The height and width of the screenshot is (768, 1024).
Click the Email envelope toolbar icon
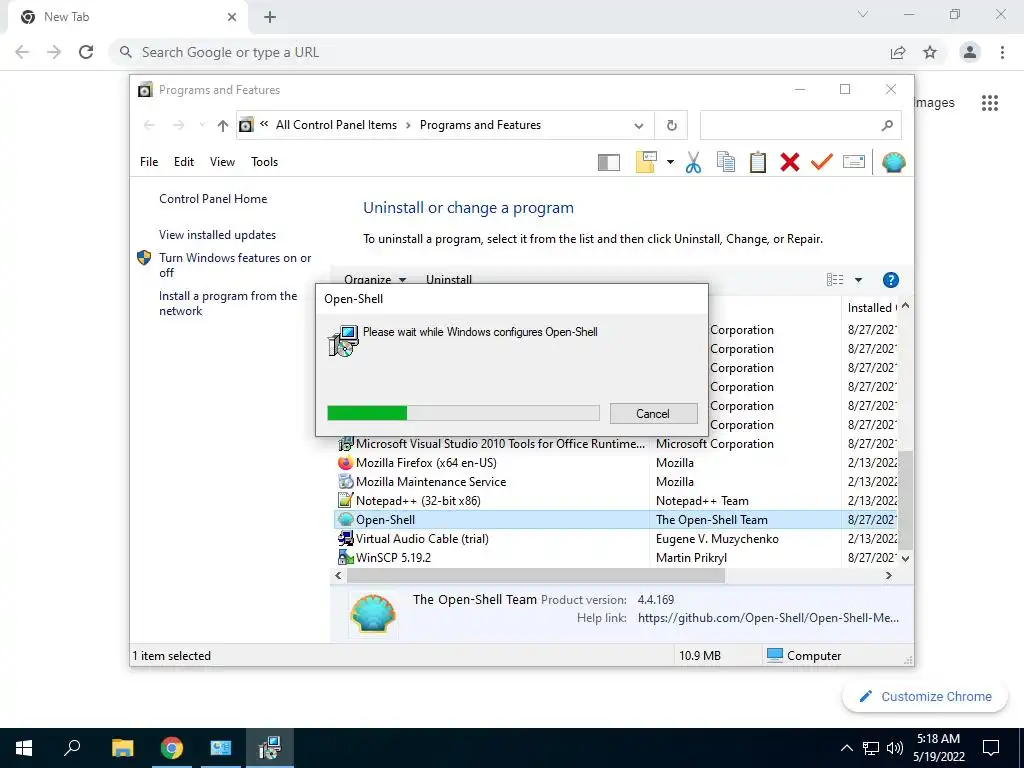[x=854, y=161]
